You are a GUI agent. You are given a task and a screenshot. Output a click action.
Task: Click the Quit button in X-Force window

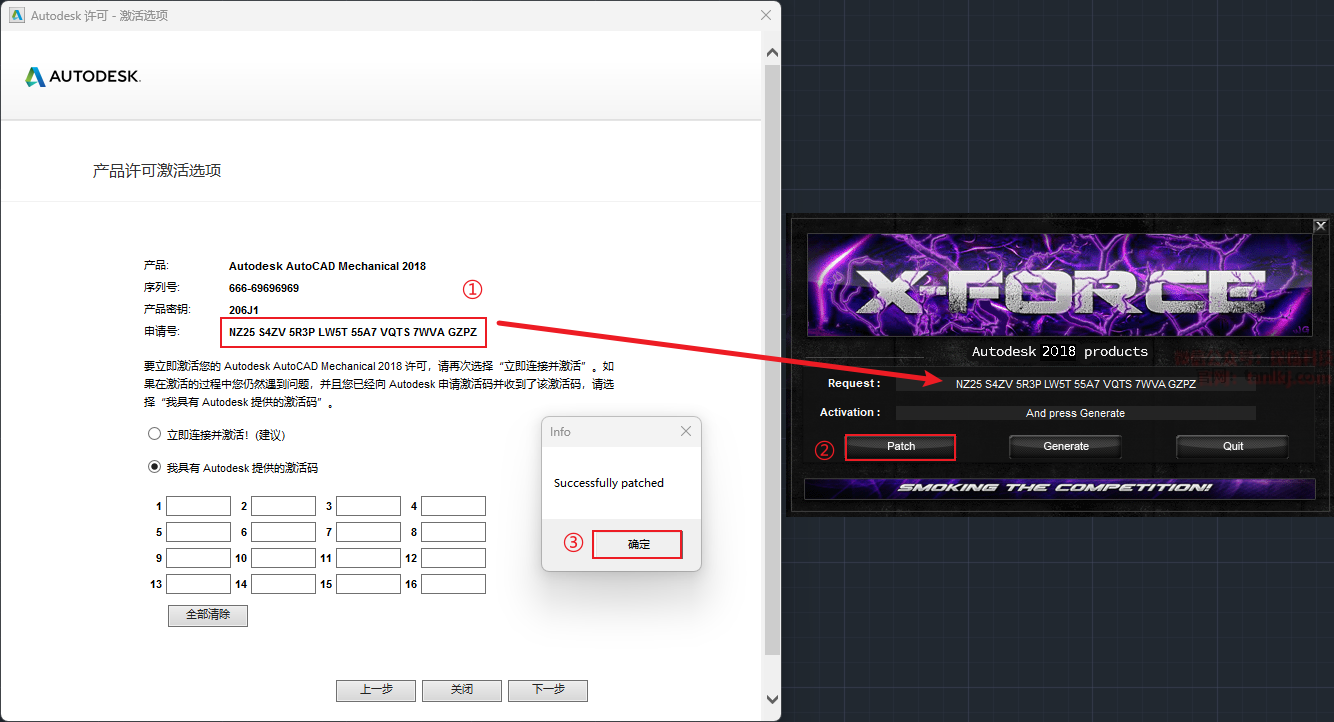click(x=1233, y=446)
